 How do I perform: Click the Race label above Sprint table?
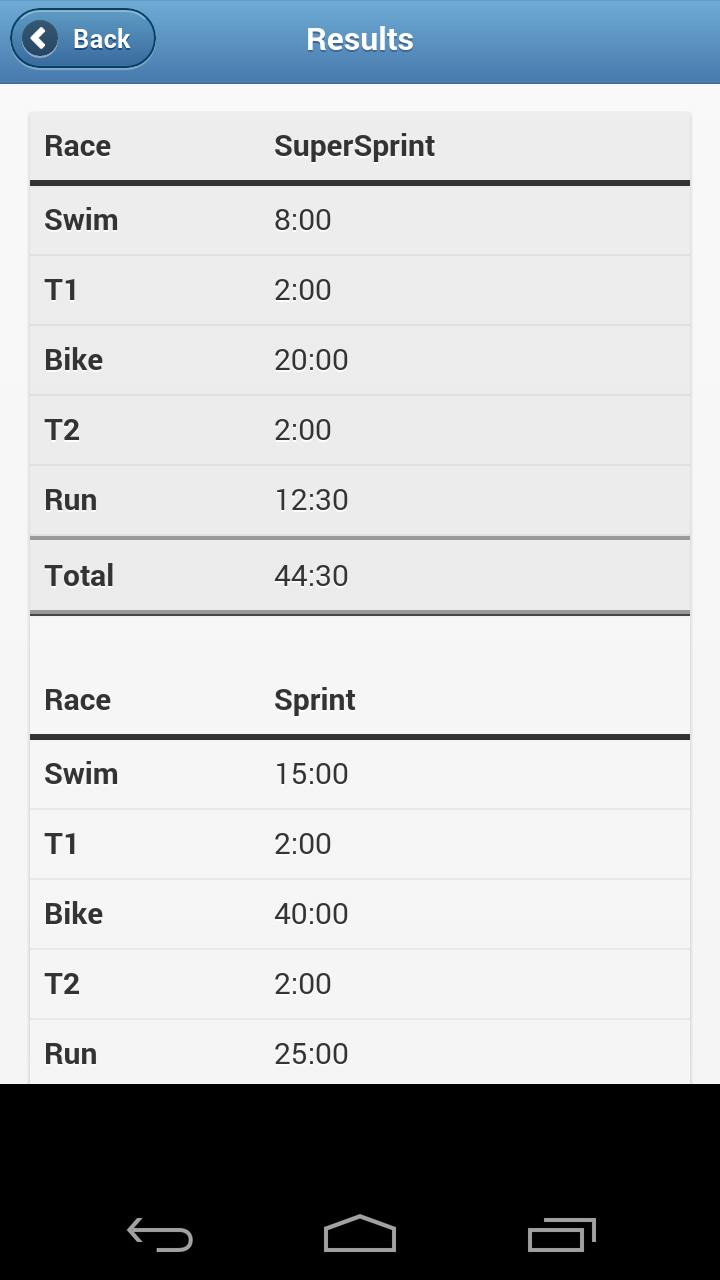tap(77, 700)
